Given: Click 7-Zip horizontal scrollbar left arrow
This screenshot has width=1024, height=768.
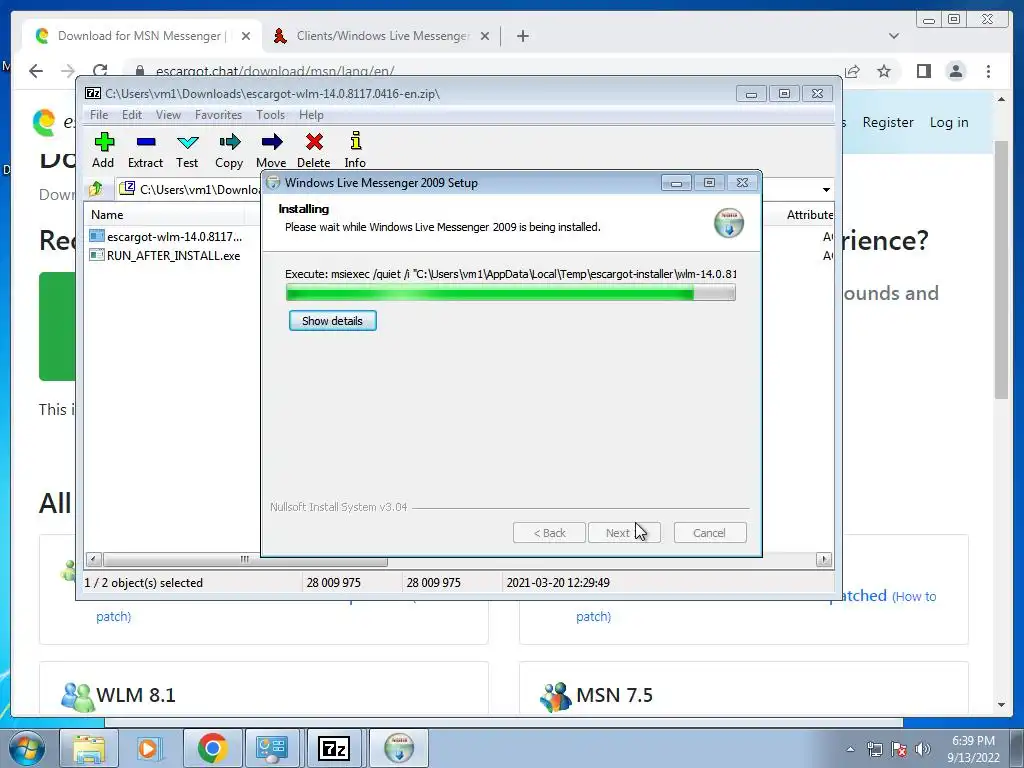Looking at the screenshot, I should click(93, 559).
